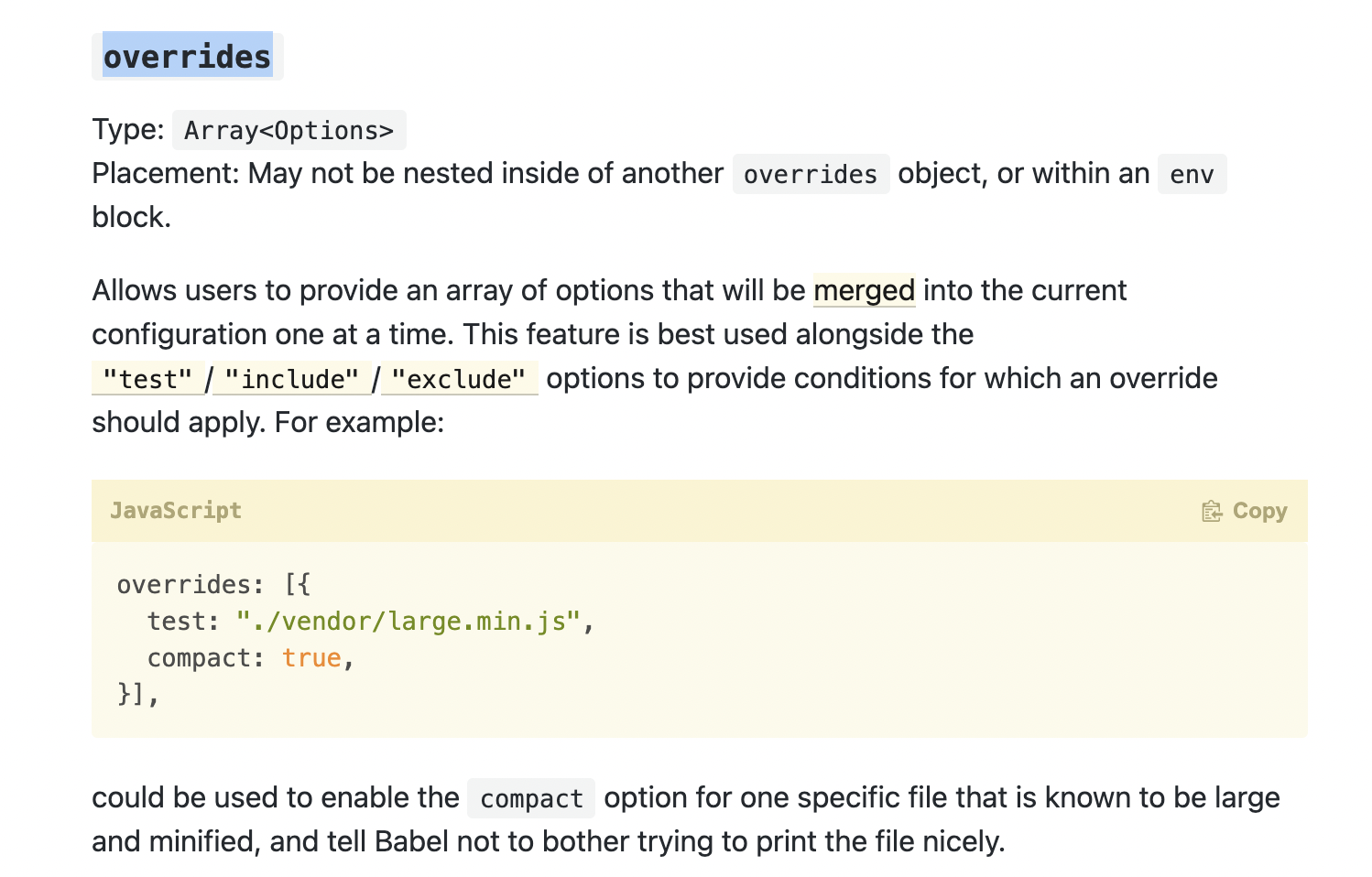
Task: Visit the "exclude" option link
Action: coord(459,379)
